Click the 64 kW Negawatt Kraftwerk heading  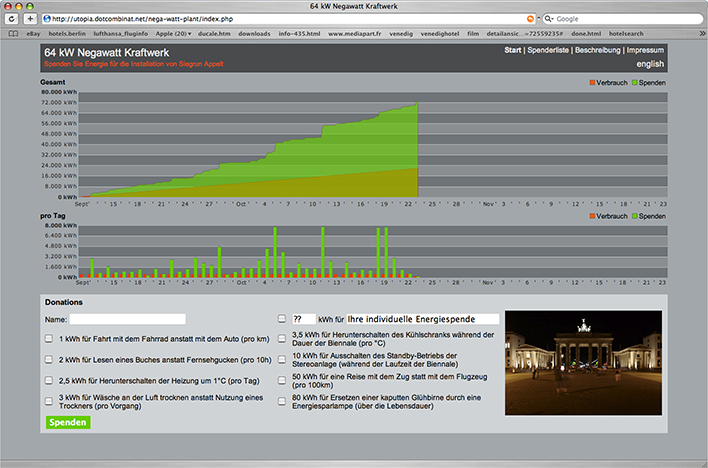107,53
